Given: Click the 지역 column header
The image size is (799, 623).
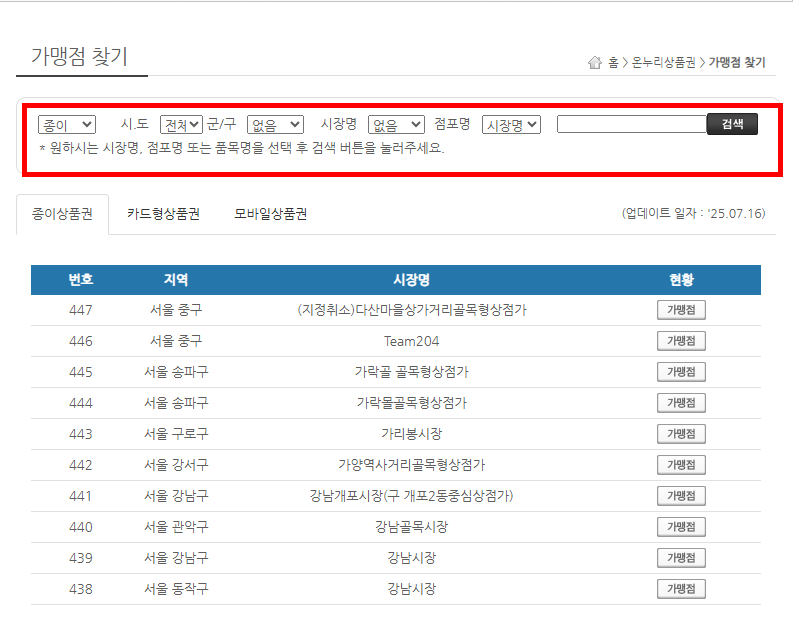Looking at the screenshot, I should click(x=176, y=279).
